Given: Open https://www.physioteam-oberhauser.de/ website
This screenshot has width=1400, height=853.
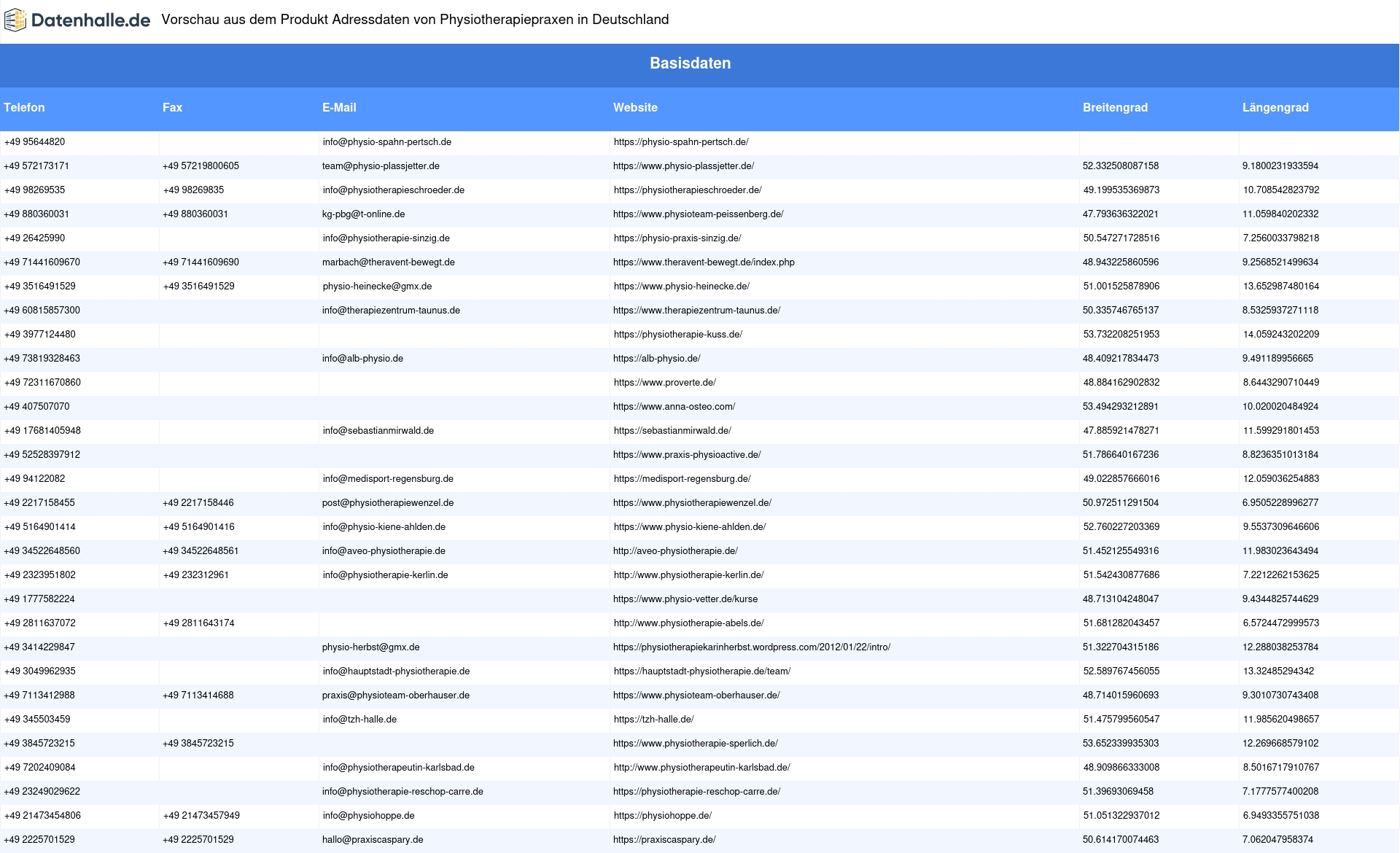Looking at the screenshot, I should click(x=696, y=696).
